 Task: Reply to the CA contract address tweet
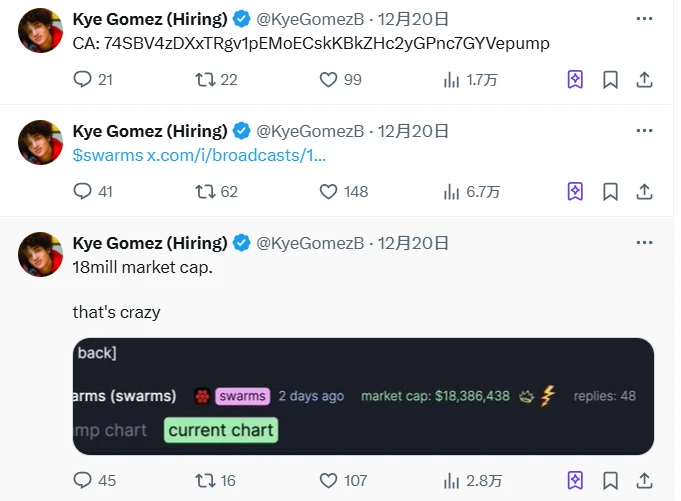click(x=82, y=80)
